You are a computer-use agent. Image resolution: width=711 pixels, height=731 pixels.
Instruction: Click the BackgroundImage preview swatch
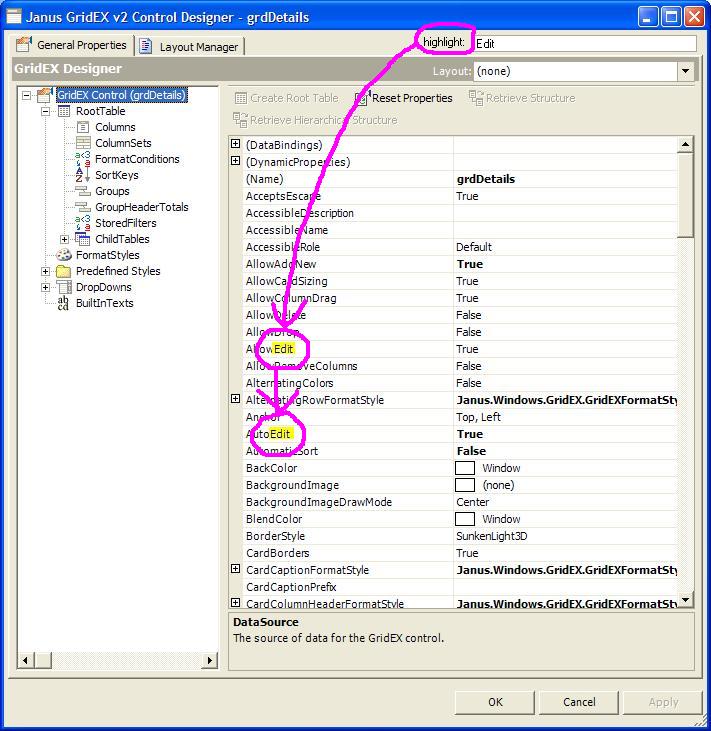coord(465,485)
